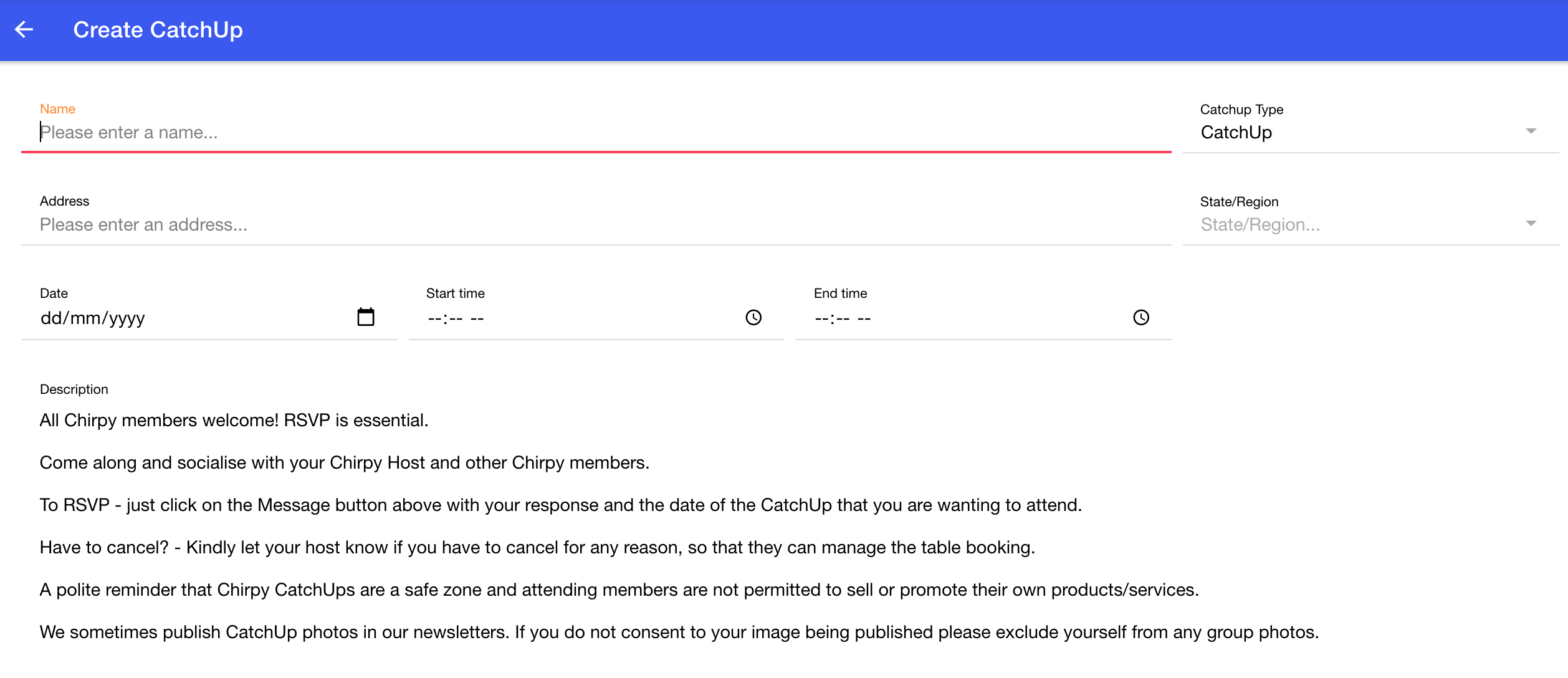Open the State/Region selector
1568x678 pixels.
pos(1309,224)
